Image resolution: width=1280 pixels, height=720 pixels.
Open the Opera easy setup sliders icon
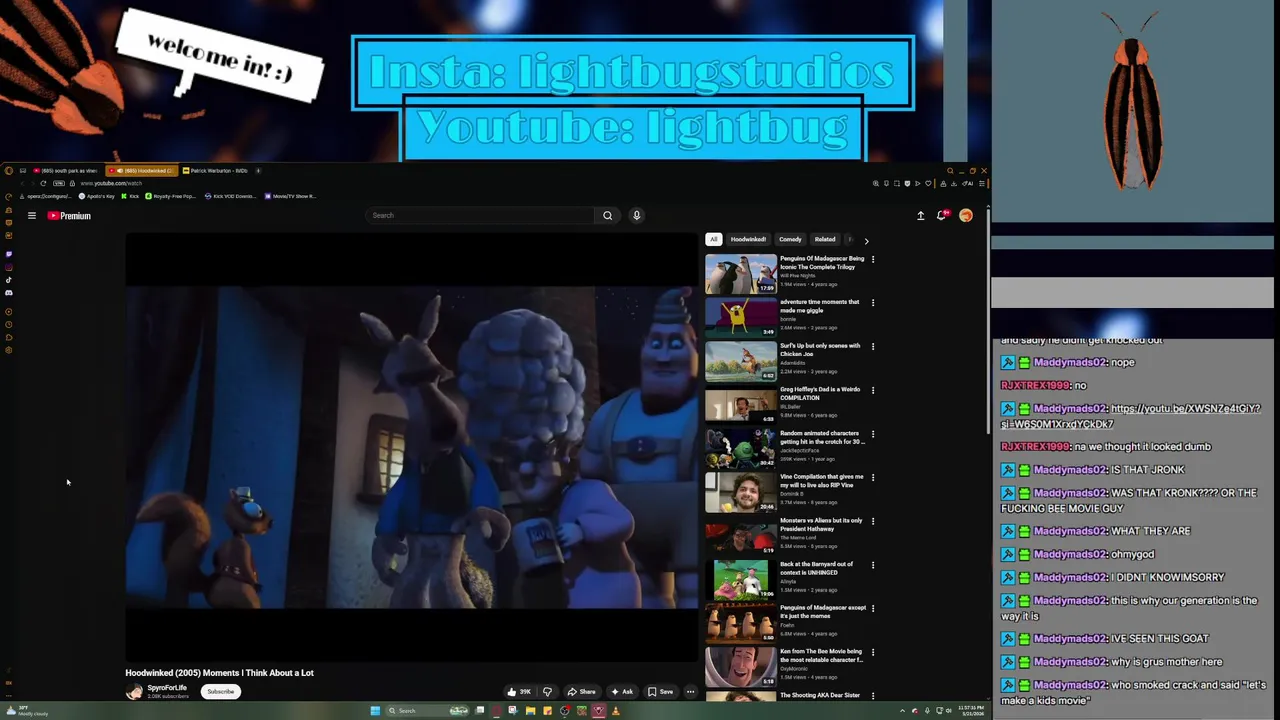(x=982, y=183)
